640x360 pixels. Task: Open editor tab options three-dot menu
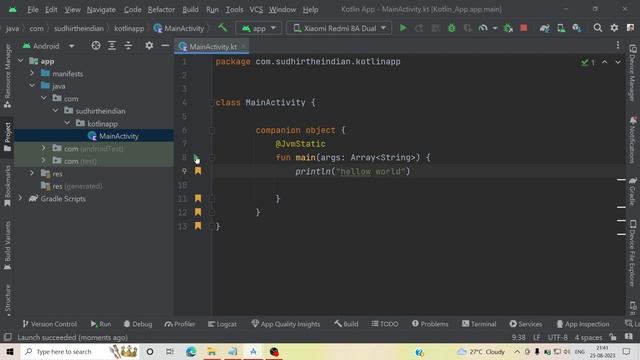[x=618, y=45]
